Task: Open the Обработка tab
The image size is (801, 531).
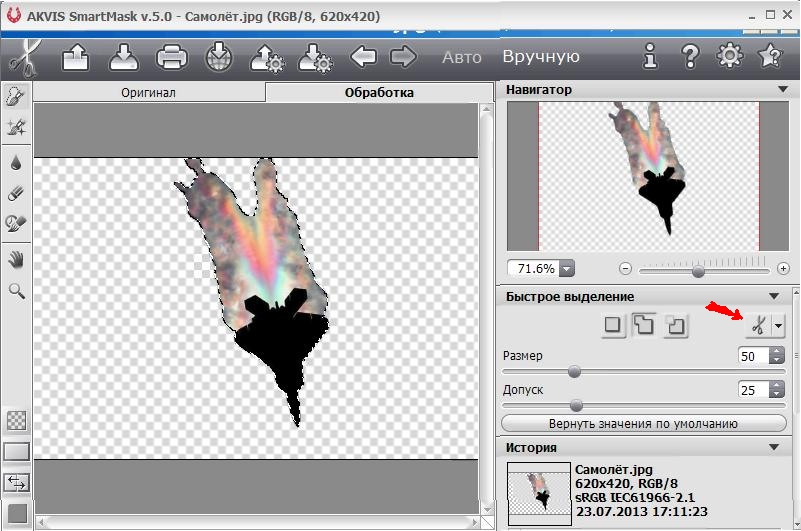Action: click(x=379, y=93)
